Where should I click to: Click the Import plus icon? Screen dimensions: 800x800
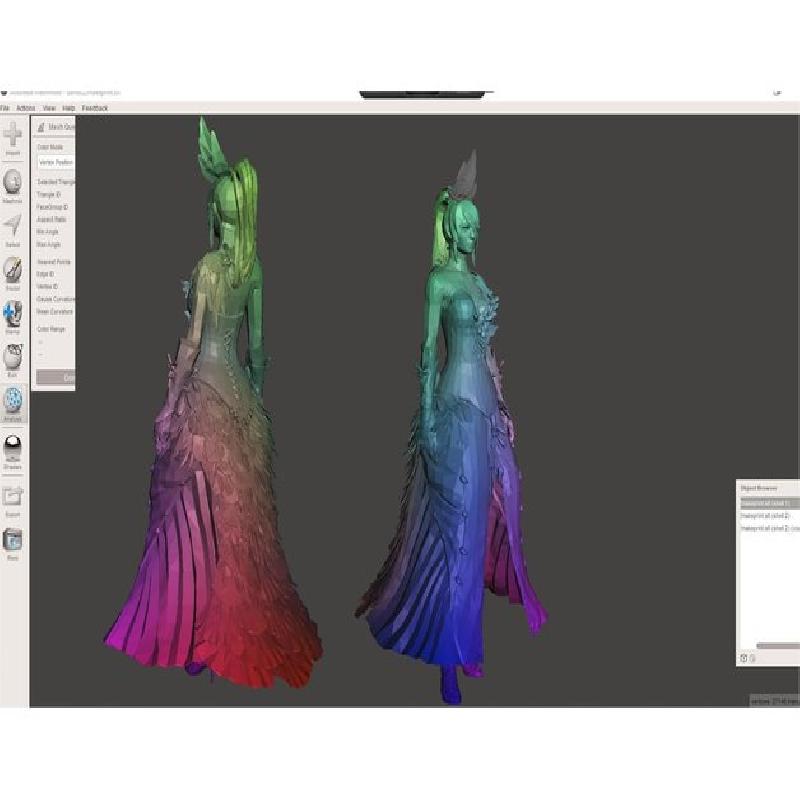[13, 135]
